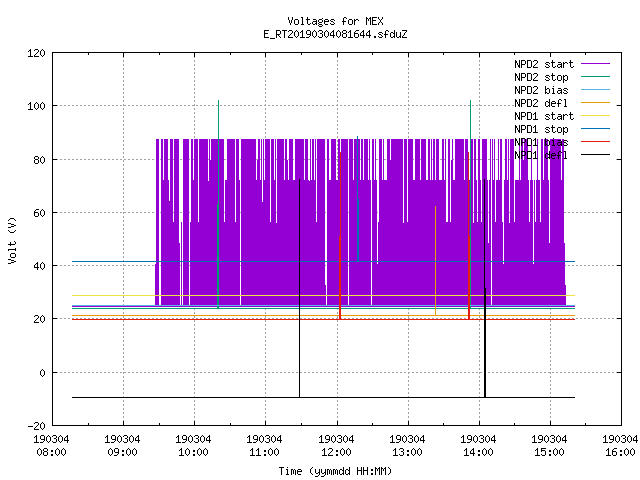Click the purple NPD2 start legend line
640x480 pixels.
(x=595, y=64)
